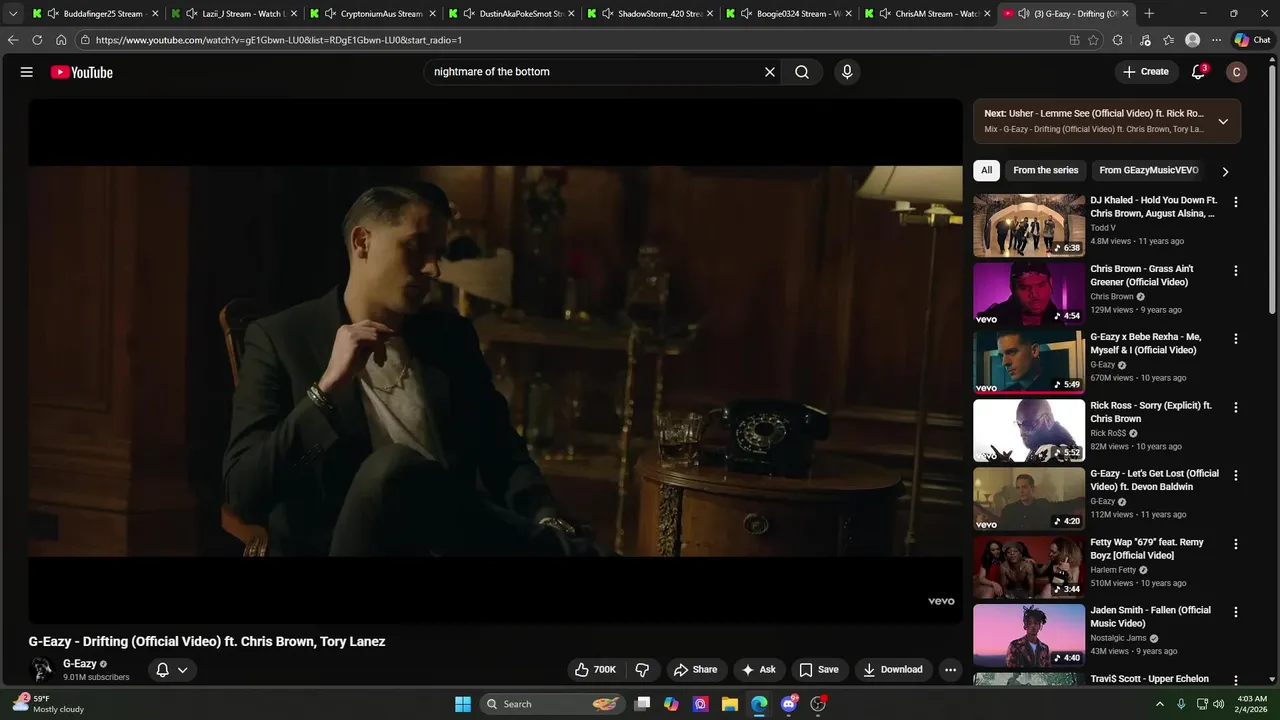Open browser extensions puzzle icon
The height and width of the screenshot is (720, 1280).
tap(1118, 40)
